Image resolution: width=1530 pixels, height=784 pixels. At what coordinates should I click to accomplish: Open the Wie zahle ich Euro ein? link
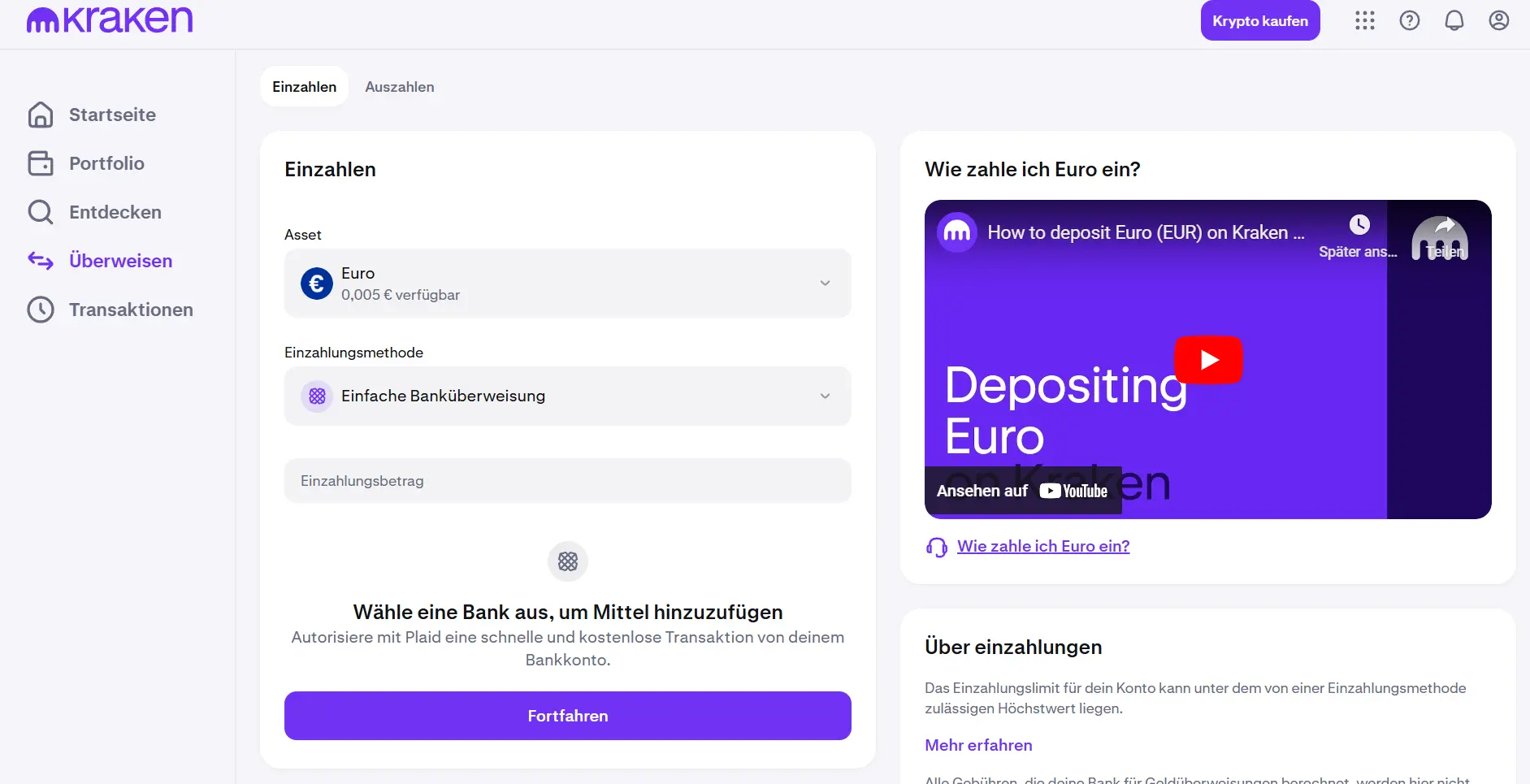pyautogui.click(x=1043, y=547)
